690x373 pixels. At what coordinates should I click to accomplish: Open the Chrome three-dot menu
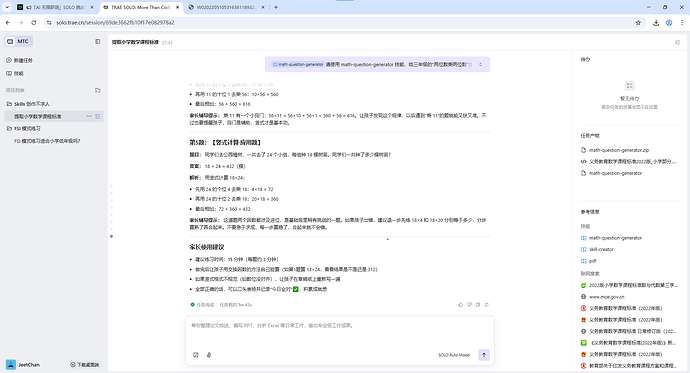click(x=682, y=22)
